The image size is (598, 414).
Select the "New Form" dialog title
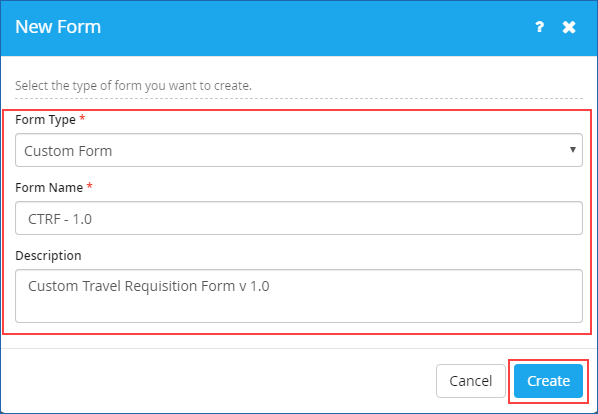coord(58,27)
